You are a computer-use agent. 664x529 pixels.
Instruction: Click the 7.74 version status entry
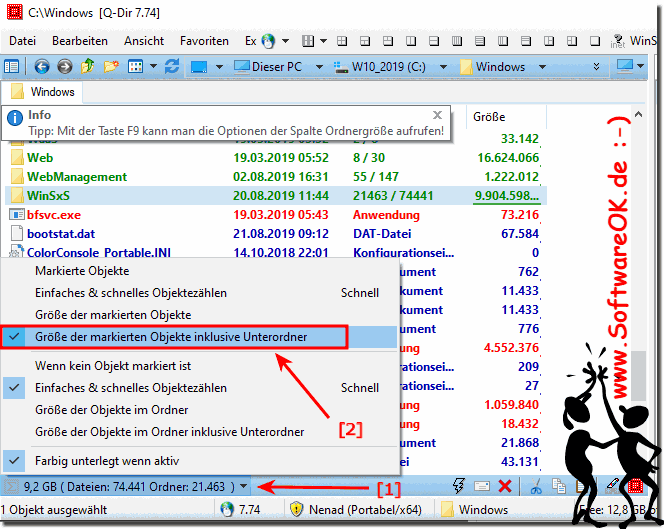click(240, 510)
